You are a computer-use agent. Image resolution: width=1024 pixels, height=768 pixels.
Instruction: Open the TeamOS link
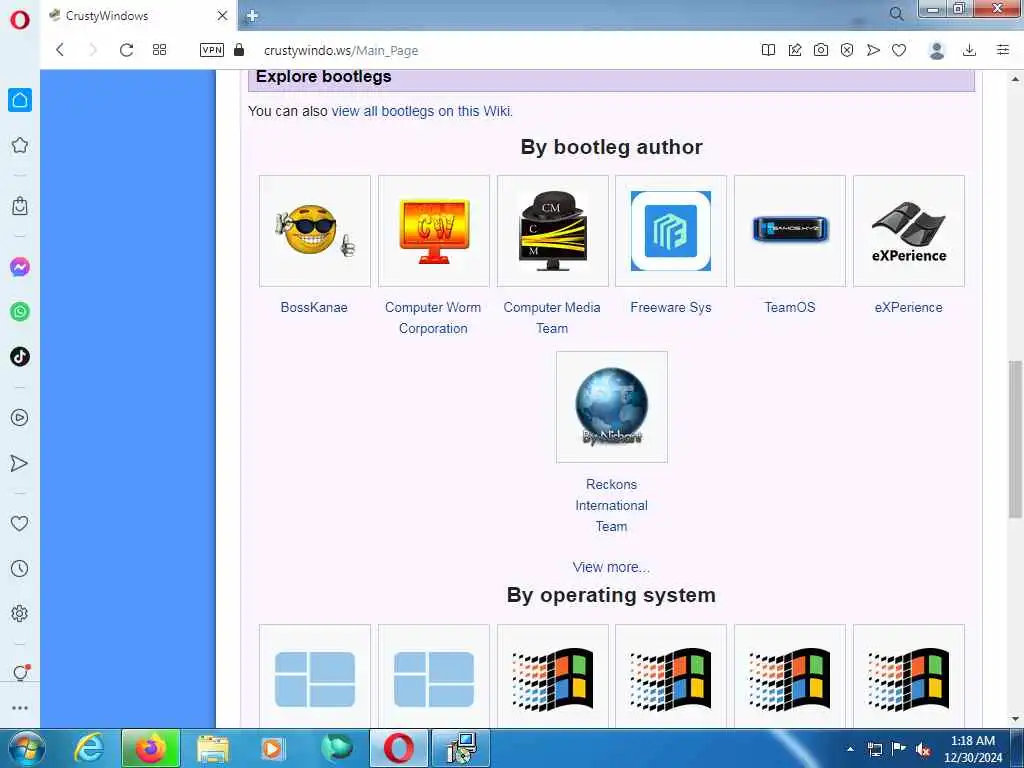click(790, 307)
